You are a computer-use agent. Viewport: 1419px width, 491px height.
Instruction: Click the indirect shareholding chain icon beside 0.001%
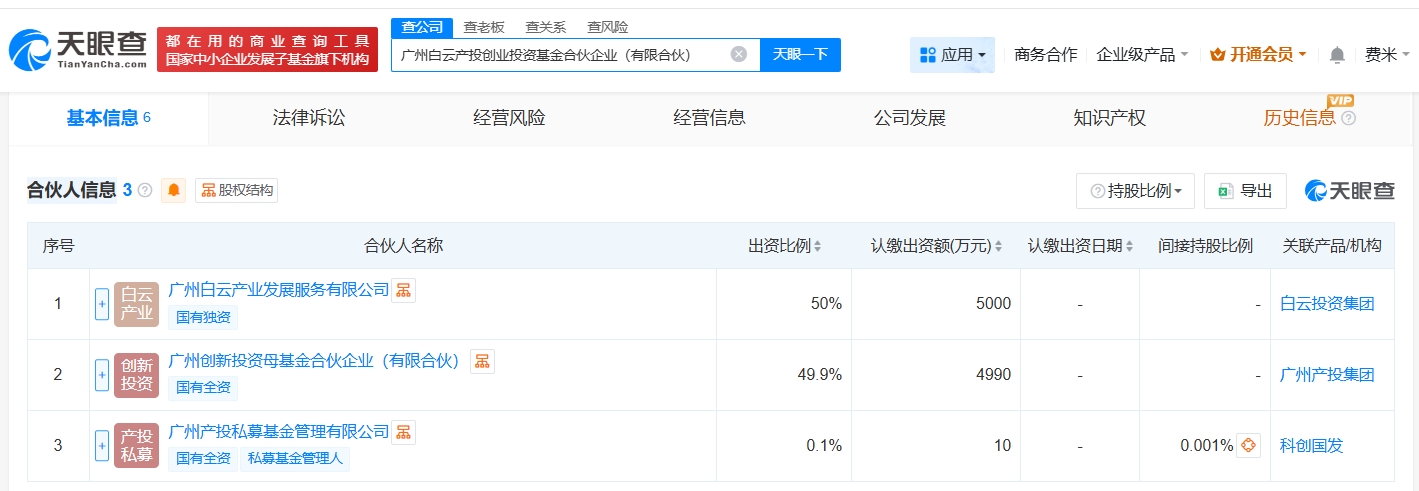1248,446
